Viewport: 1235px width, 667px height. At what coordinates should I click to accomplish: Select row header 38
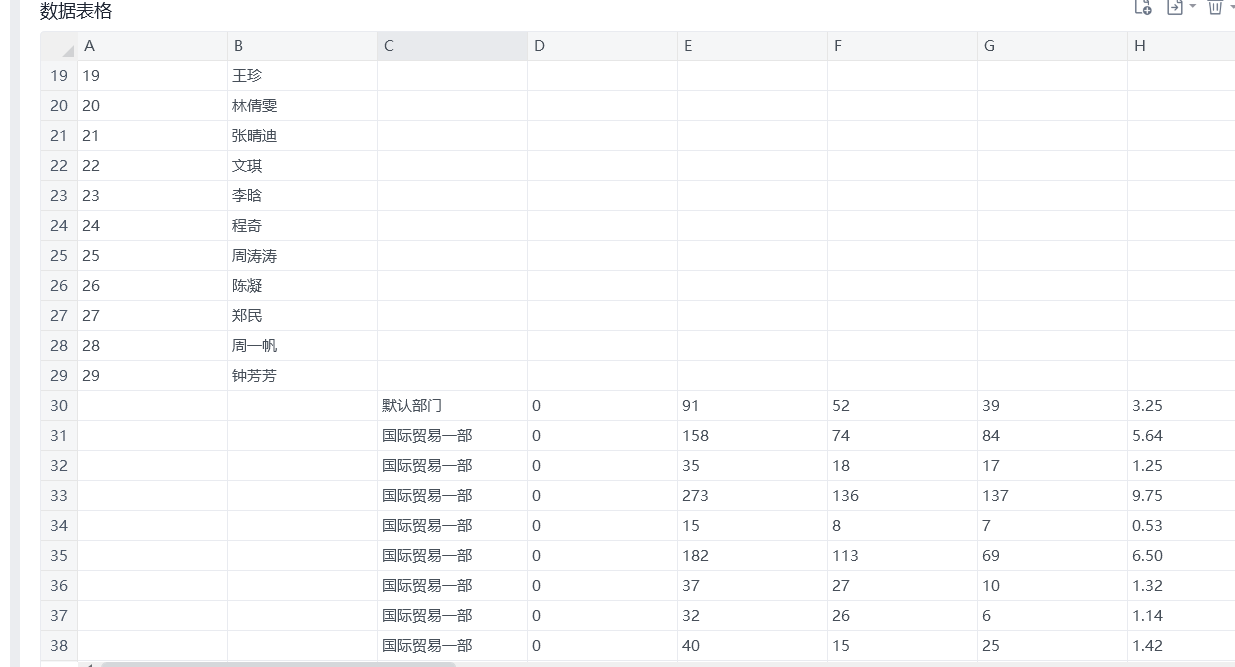[59, 646]
